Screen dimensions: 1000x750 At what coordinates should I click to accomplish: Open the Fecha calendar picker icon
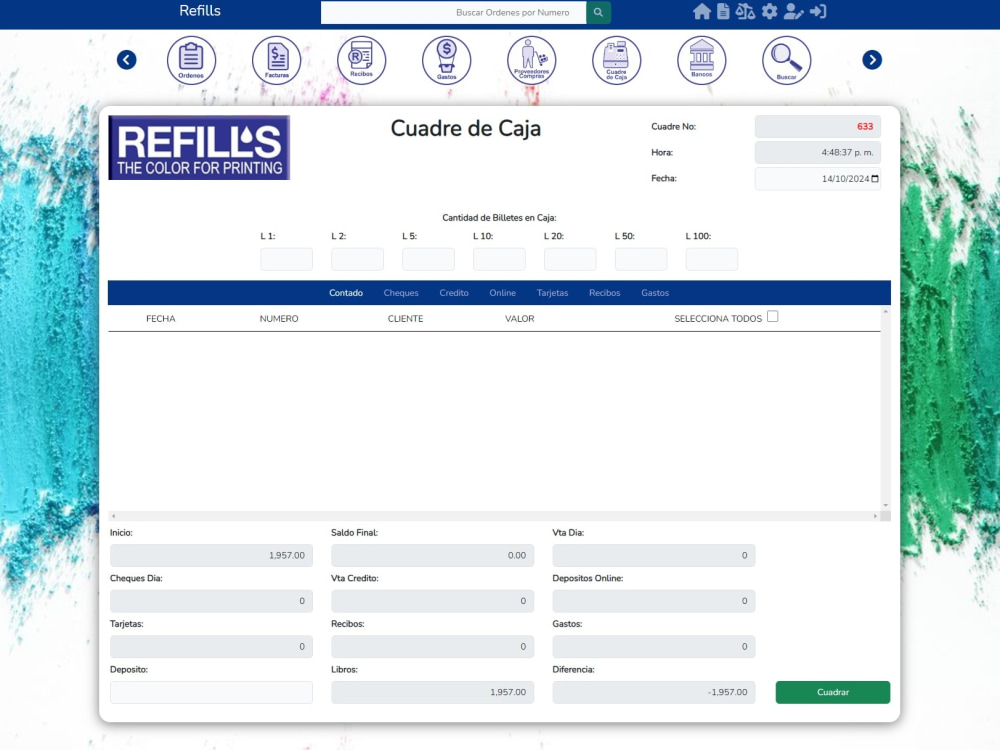pos(875,179)
